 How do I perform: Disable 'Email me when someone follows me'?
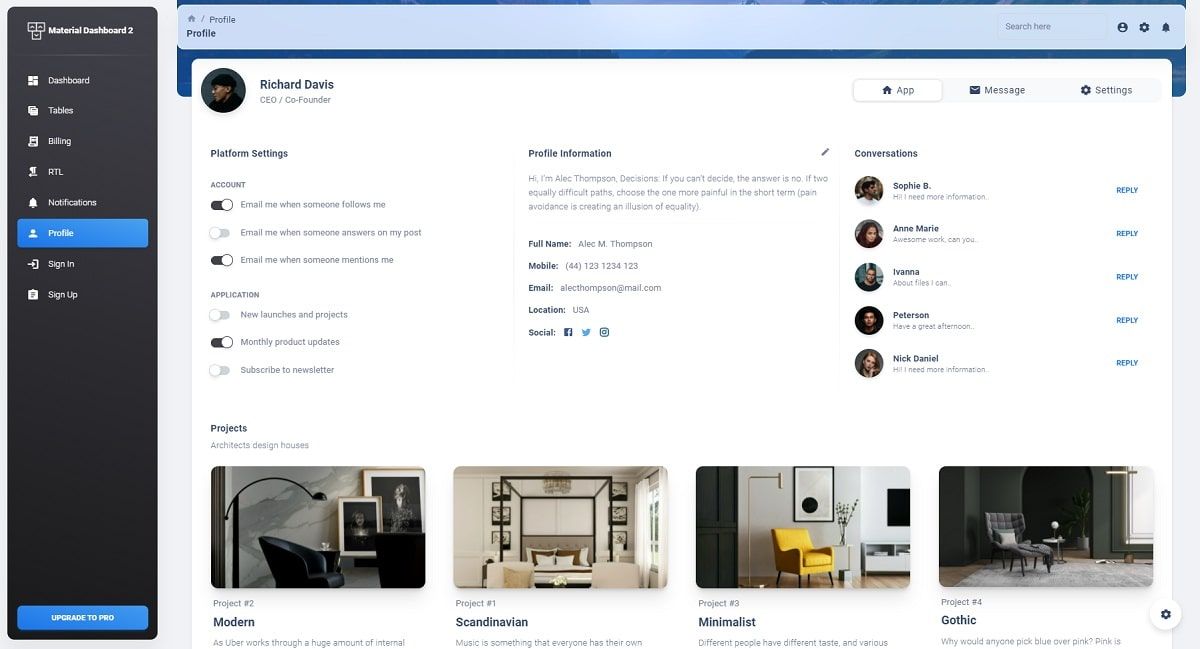222,205
